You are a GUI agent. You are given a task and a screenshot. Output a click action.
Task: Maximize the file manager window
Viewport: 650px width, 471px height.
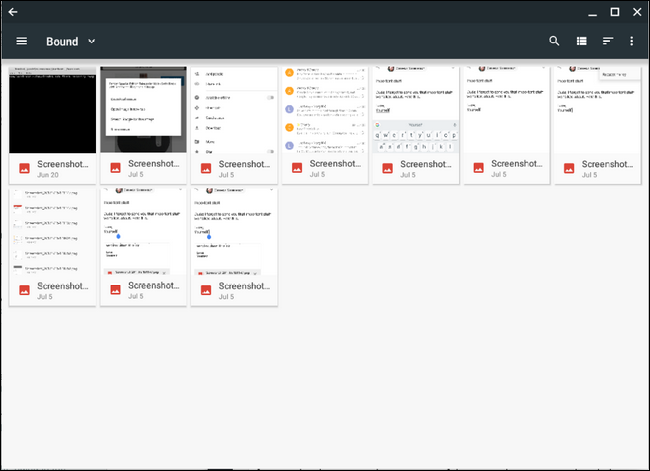click(x=615, y=12)
